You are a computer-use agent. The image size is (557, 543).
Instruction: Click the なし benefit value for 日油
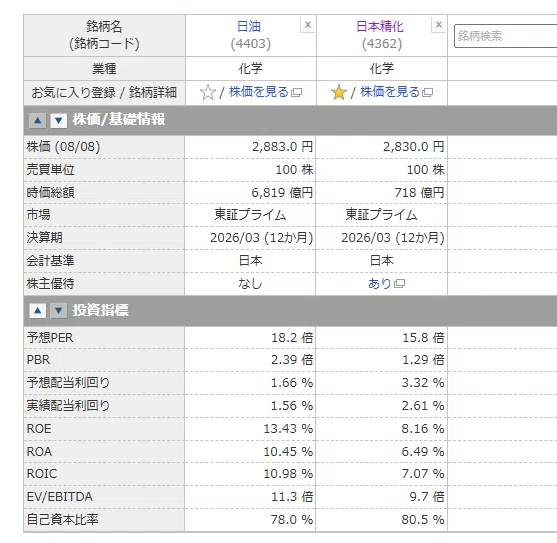pos(250,283)
